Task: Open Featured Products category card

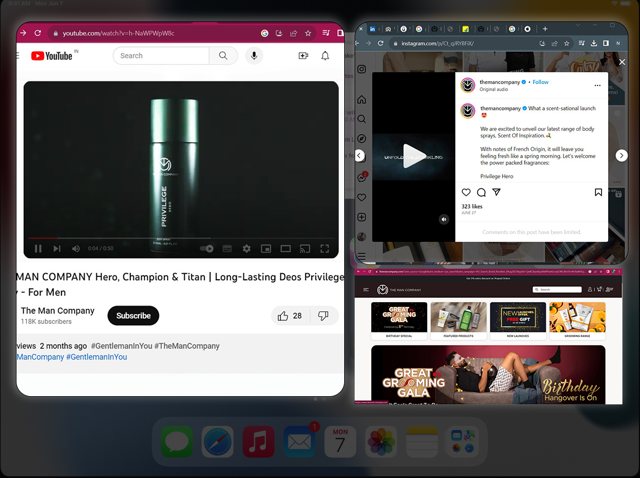Action: pos(458,321)
